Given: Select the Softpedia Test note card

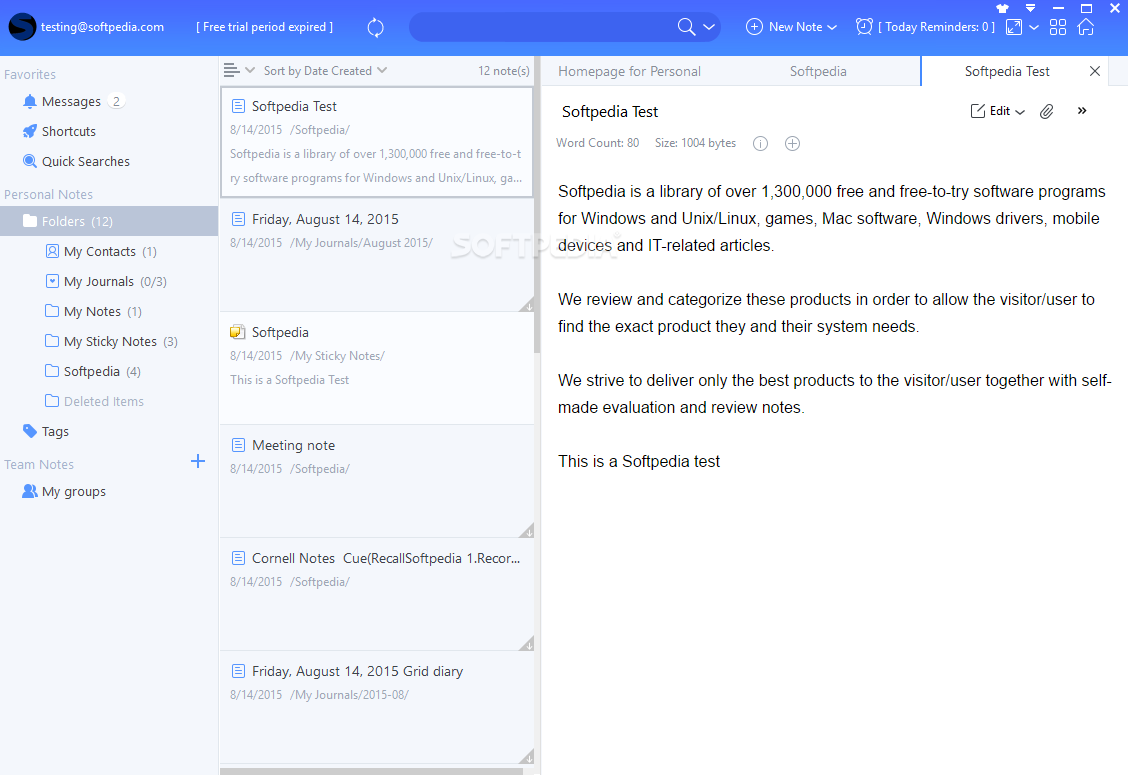Looking at the screenshot, I should click(377, 142).
